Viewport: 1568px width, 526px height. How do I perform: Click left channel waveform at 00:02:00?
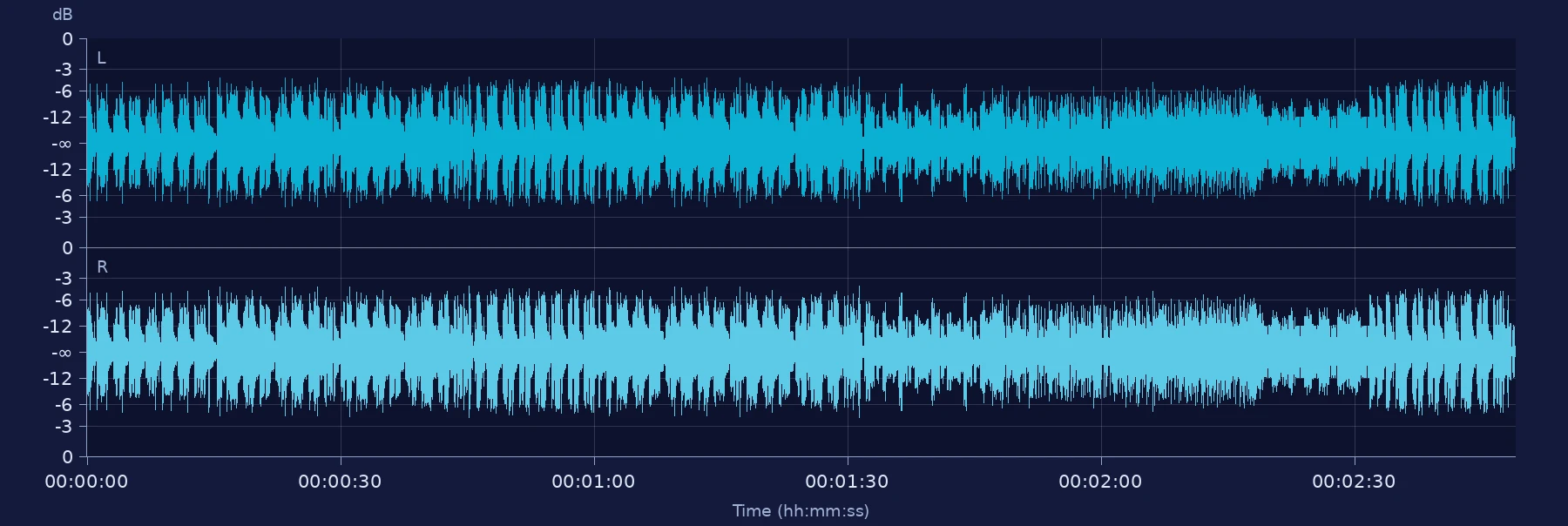coord(1101,144)
